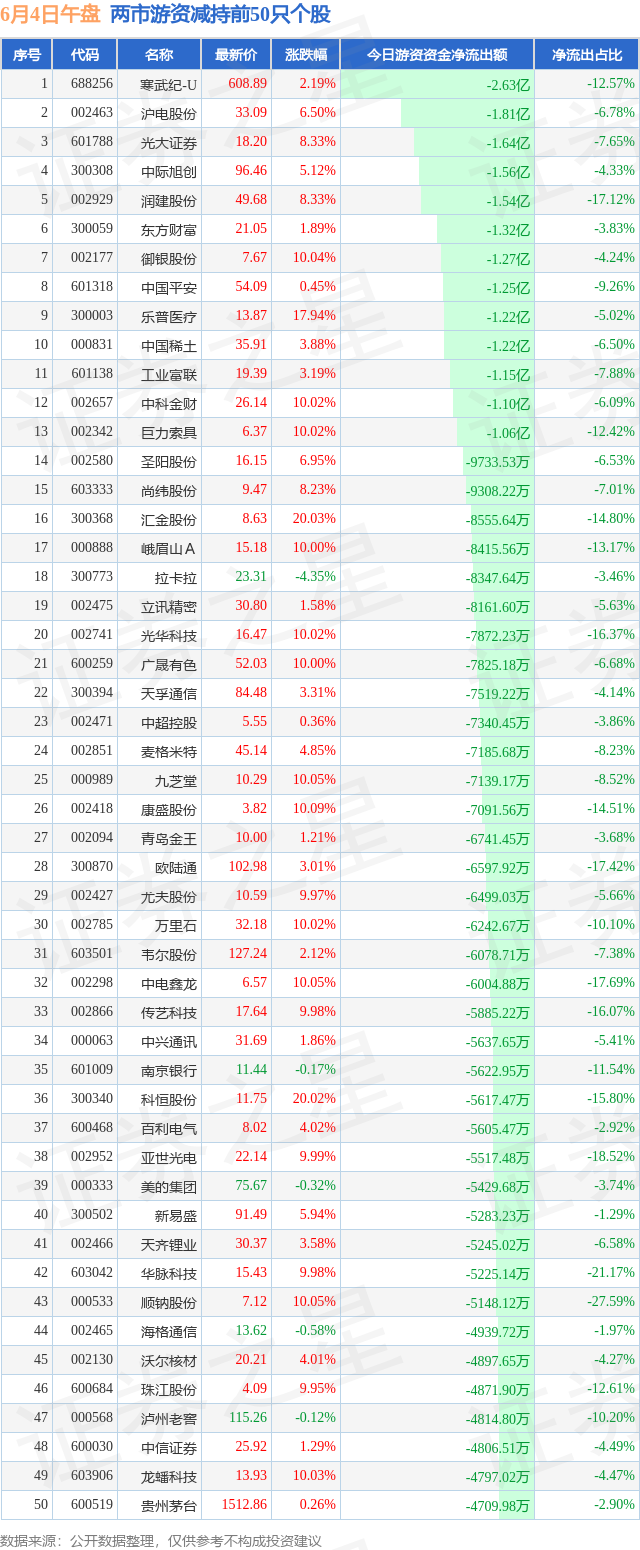
Task: Select stock name 尚纬股份
Action: pos(169,490)
